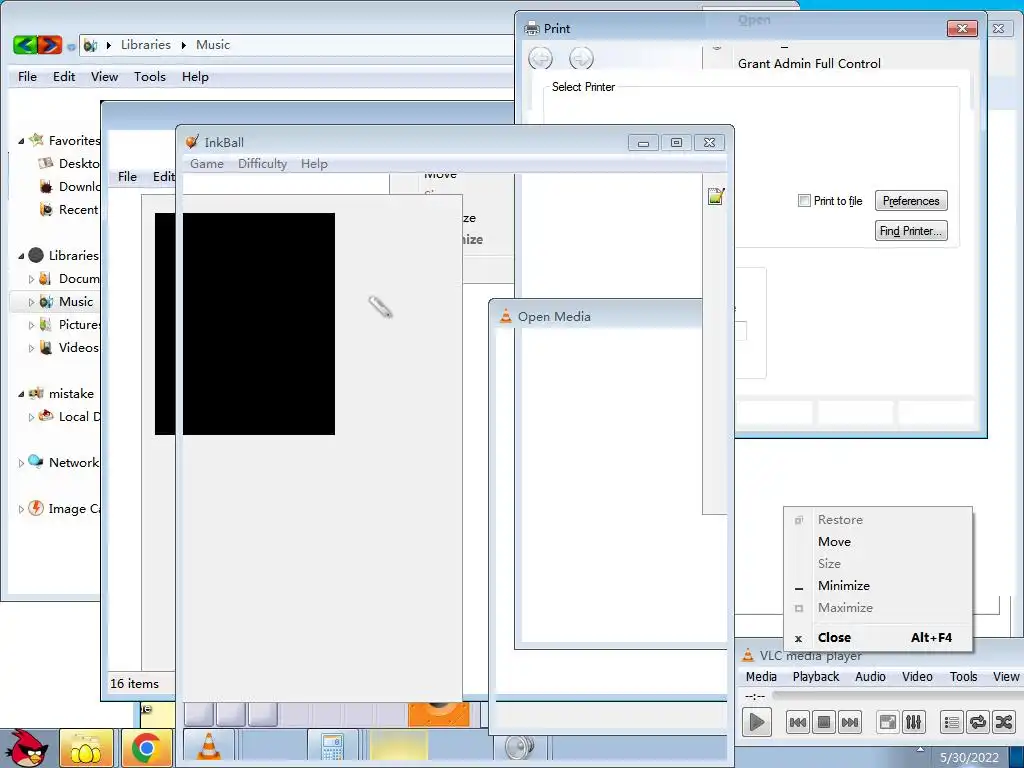Click the Print dialog printer icon
The width and height of the screenshot is (1024, 768).
pos(532,28)
